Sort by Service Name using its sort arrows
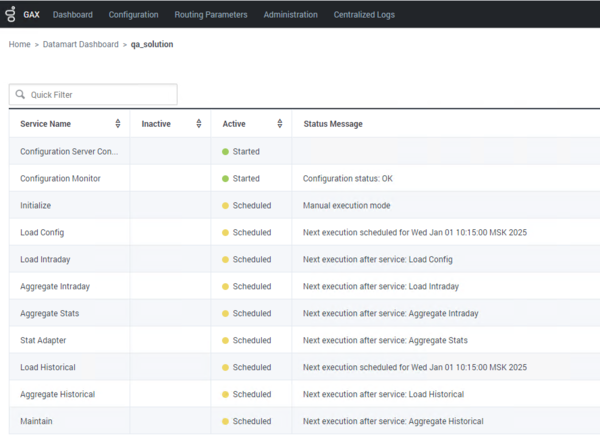 pos(118,123)
